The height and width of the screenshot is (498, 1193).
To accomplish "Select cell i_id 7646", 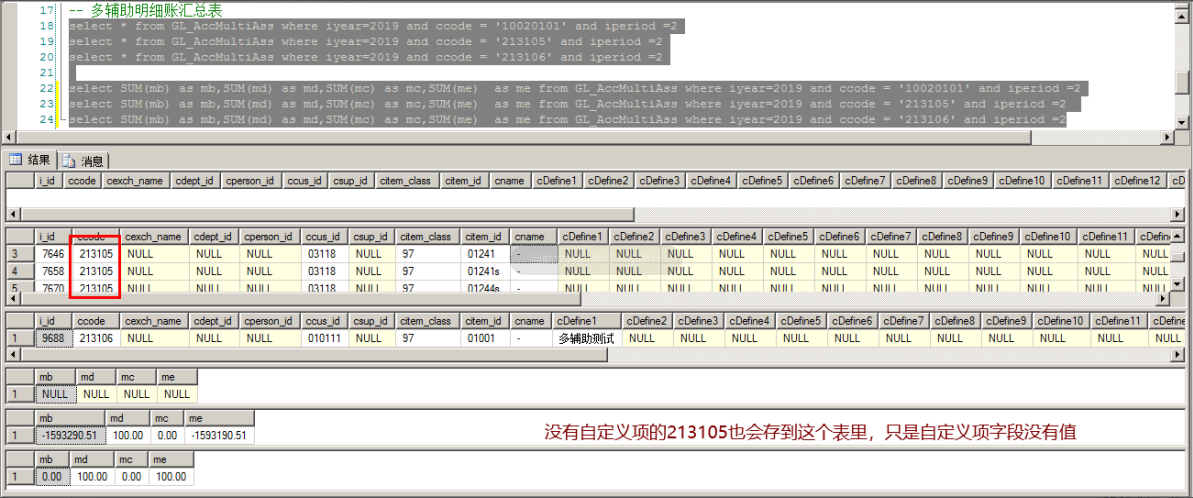I will (x=53, y=254).
